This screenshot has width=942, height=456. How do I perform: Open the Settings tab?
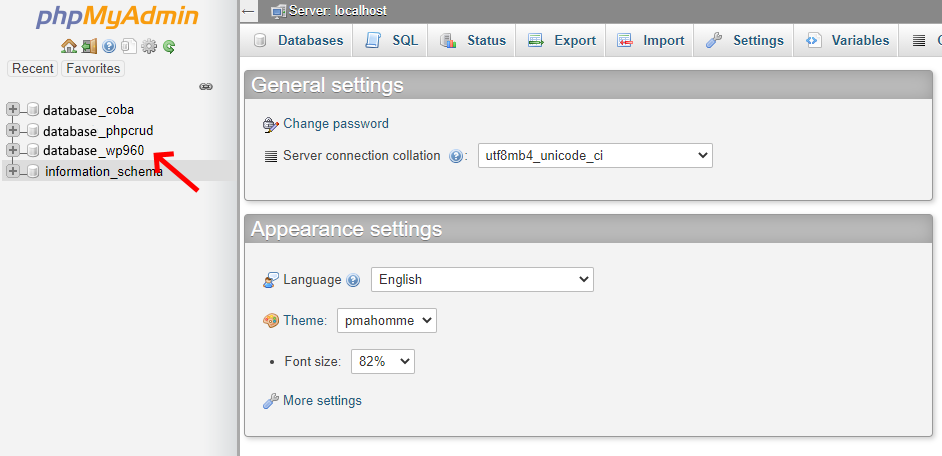click(744, 40)
